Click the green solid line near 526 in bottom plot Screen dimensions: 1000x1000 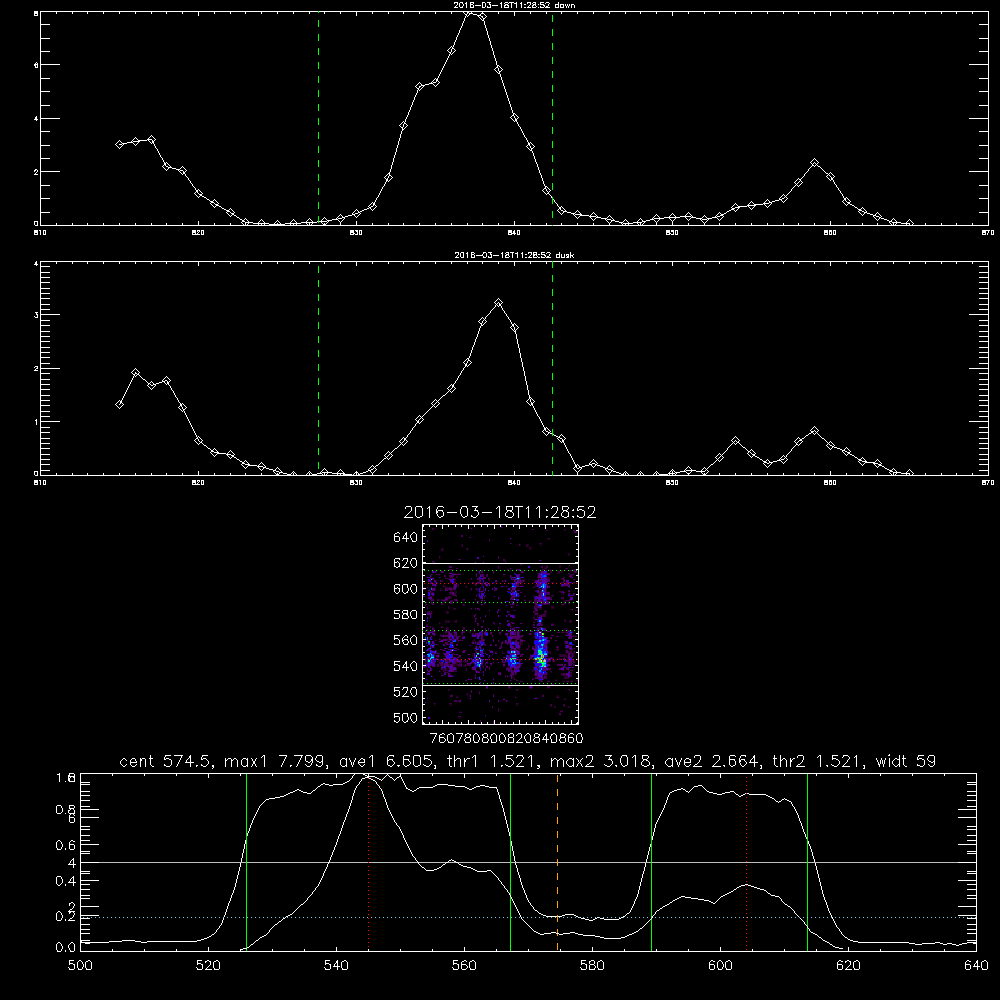coord(246,862)
